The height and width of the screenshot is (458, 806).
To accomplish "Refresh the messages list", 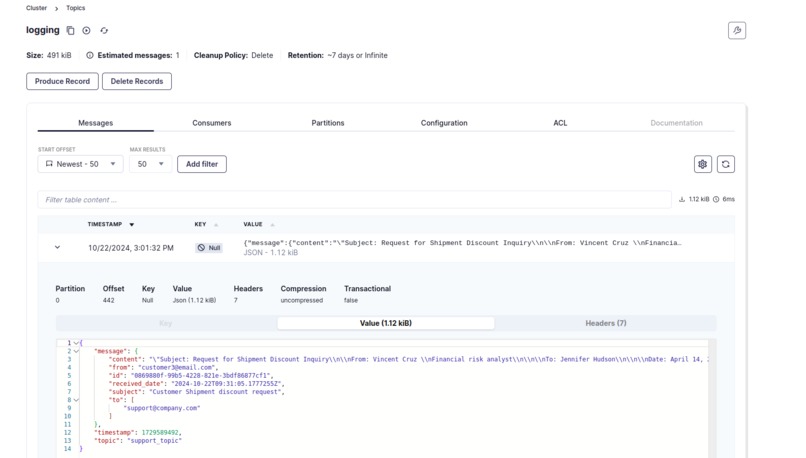I will tap(725, 164).
